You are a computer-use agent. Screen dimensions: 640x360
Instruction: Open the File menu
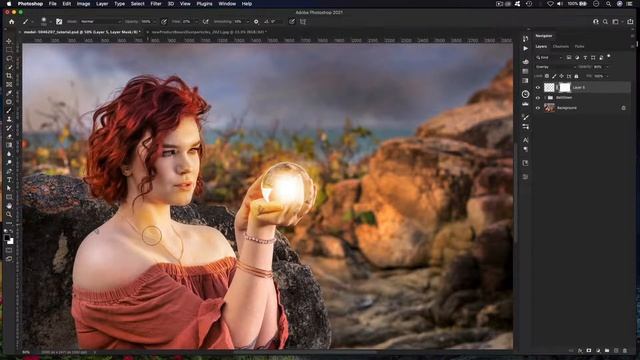click(53, 4)
